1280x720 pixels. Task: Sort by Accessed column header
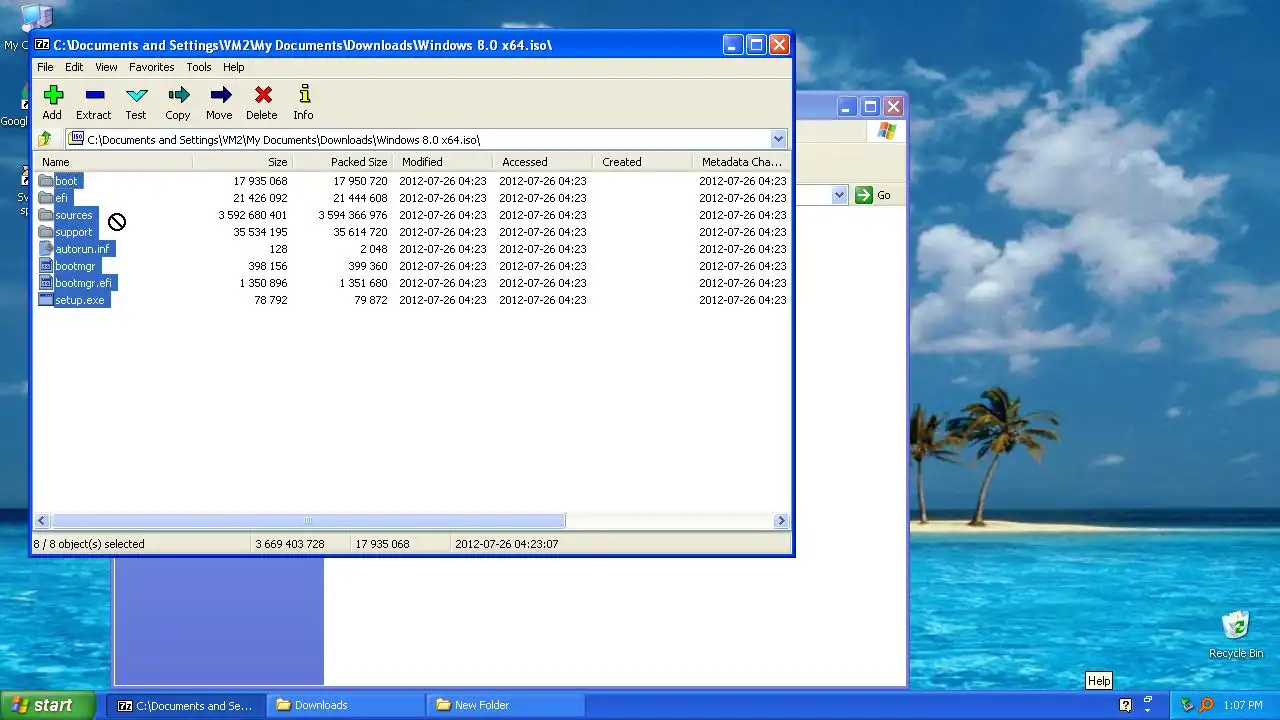542,162
